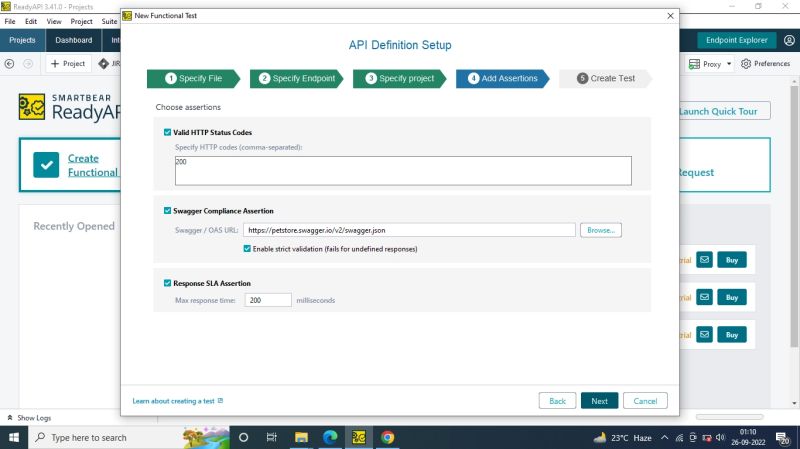Click the second Buy button

tap(732, 297)
